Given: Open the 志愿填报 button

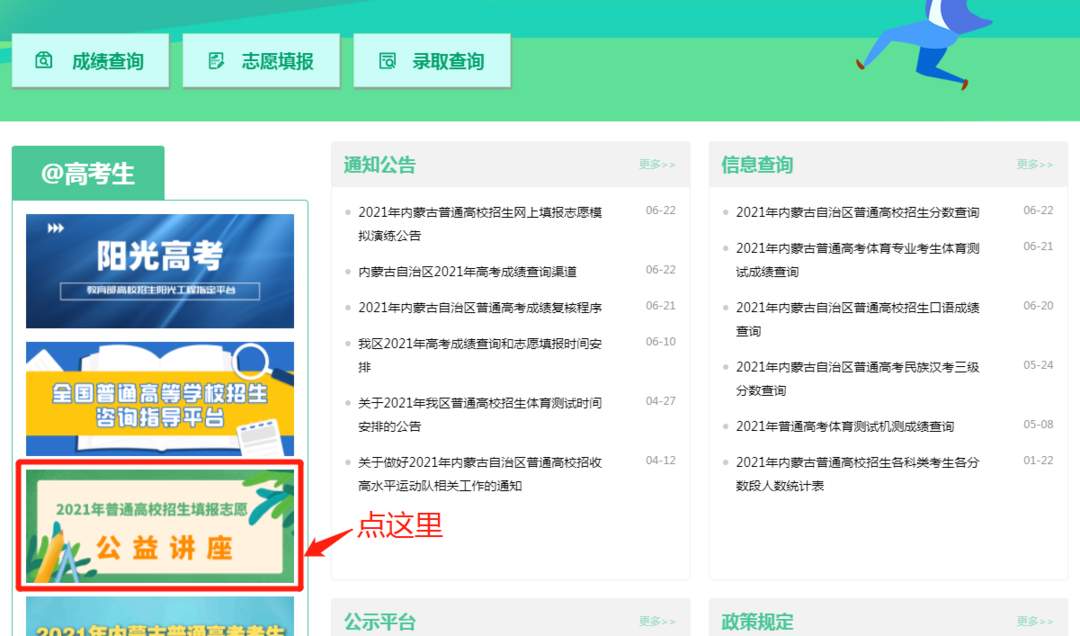Looking at the screenshot, I should tap(261, 61).
